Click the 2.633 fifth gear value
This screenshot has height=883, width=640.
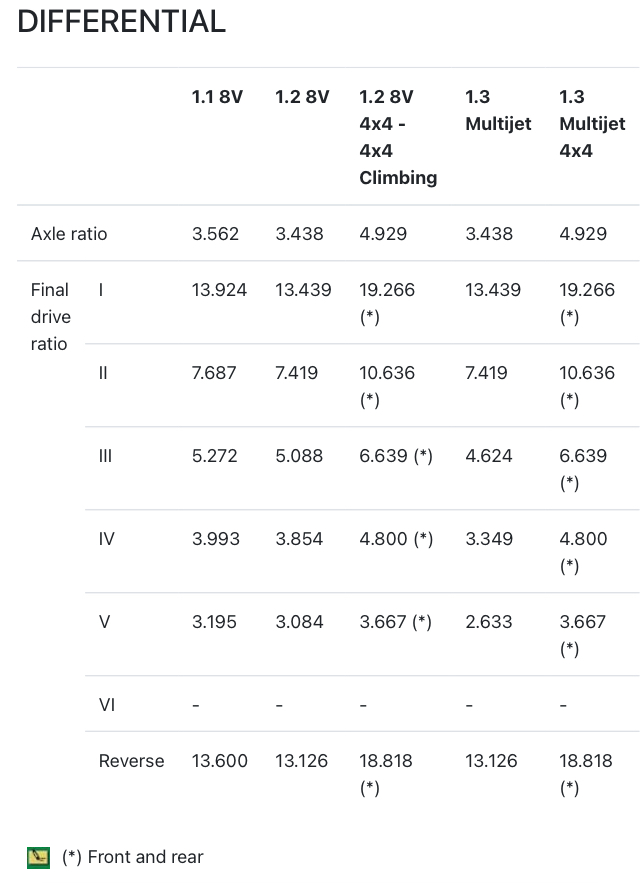point(489,622)
